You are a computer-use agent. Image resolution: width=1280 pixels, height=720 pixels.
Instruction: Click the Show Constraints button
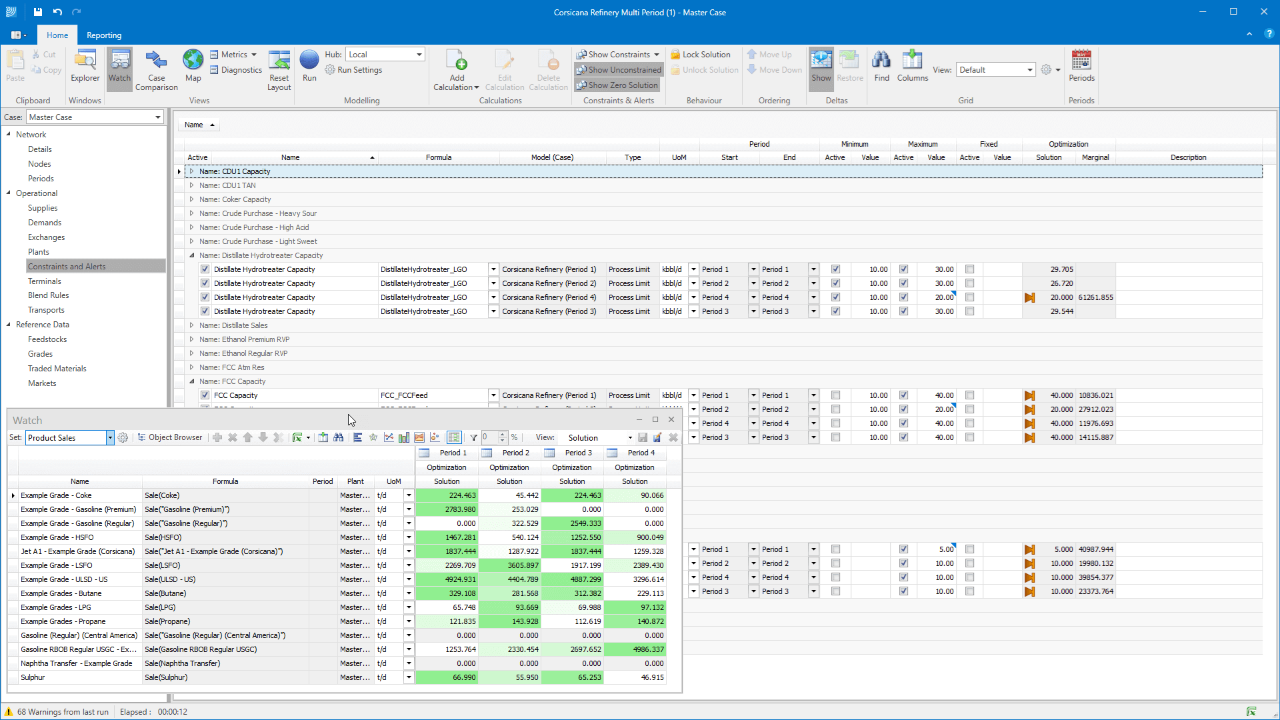[x=618, y=54]
